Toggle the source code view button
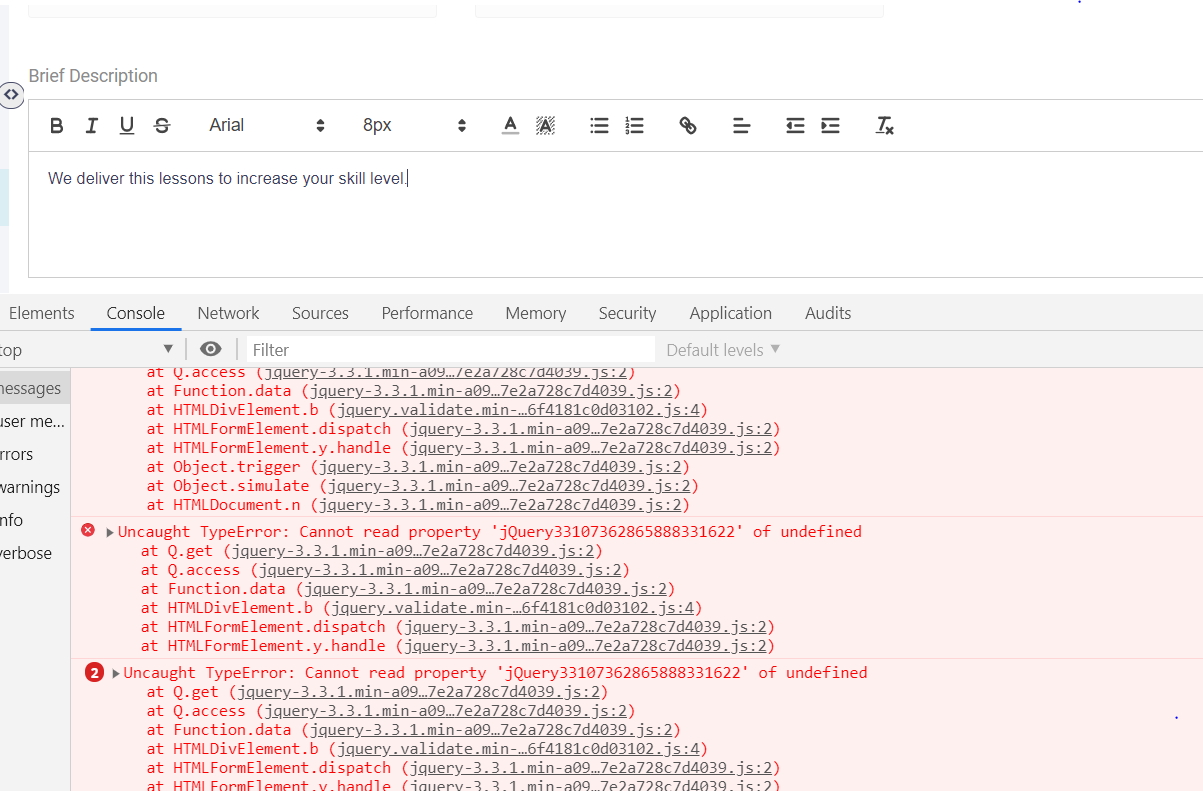Screen dimensions: 1203x791 (x=11, y=95)
